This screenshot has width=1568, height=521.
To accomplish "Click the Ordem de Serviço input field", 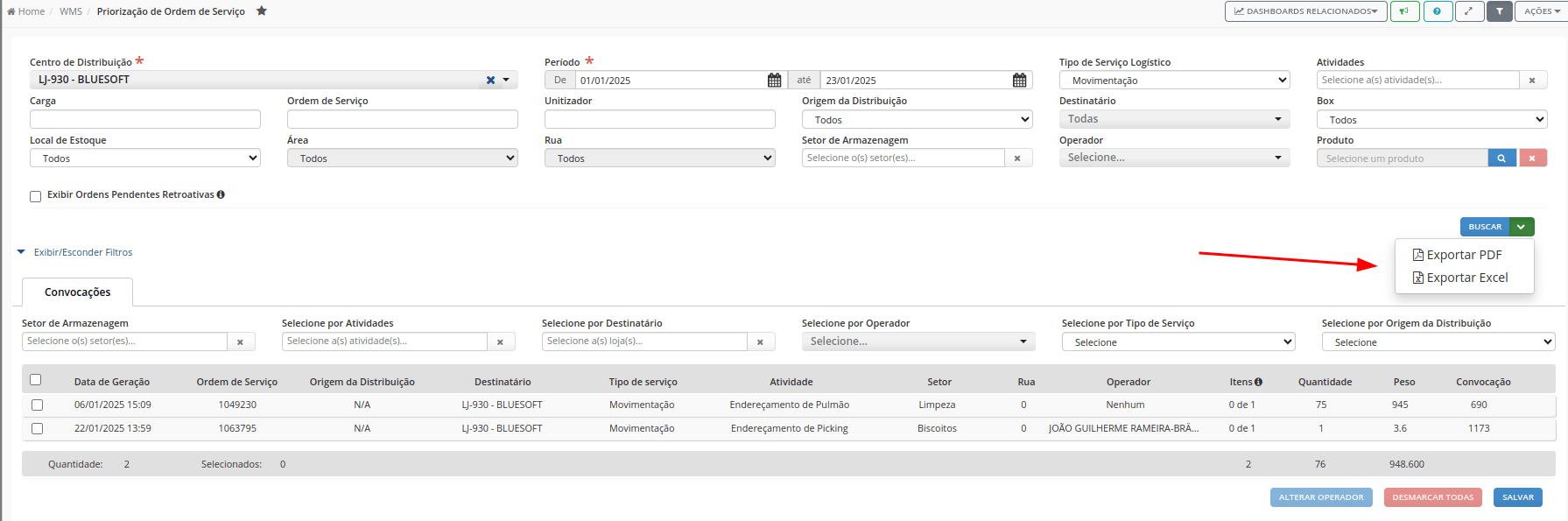I will pyautogui.click(x=403, y=119).
